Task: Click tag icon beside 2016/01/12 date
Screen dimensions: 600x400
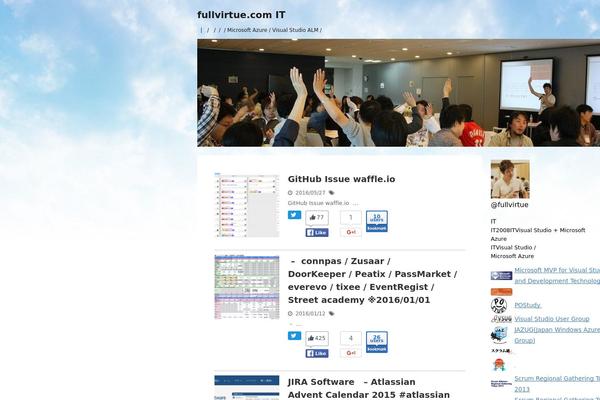Action: point(331,313)
